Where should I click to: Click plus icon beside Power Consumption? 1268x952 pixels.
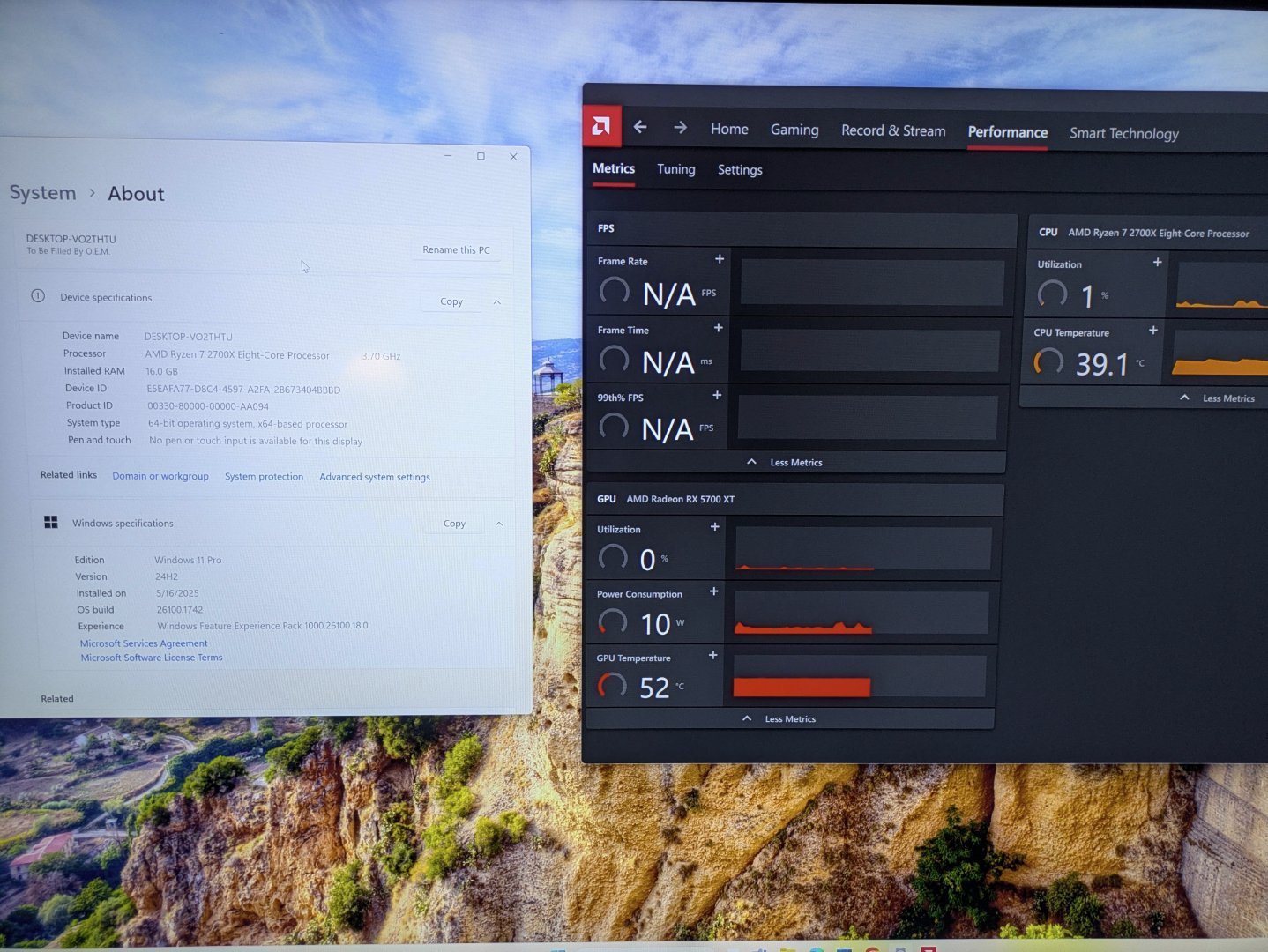714,591
